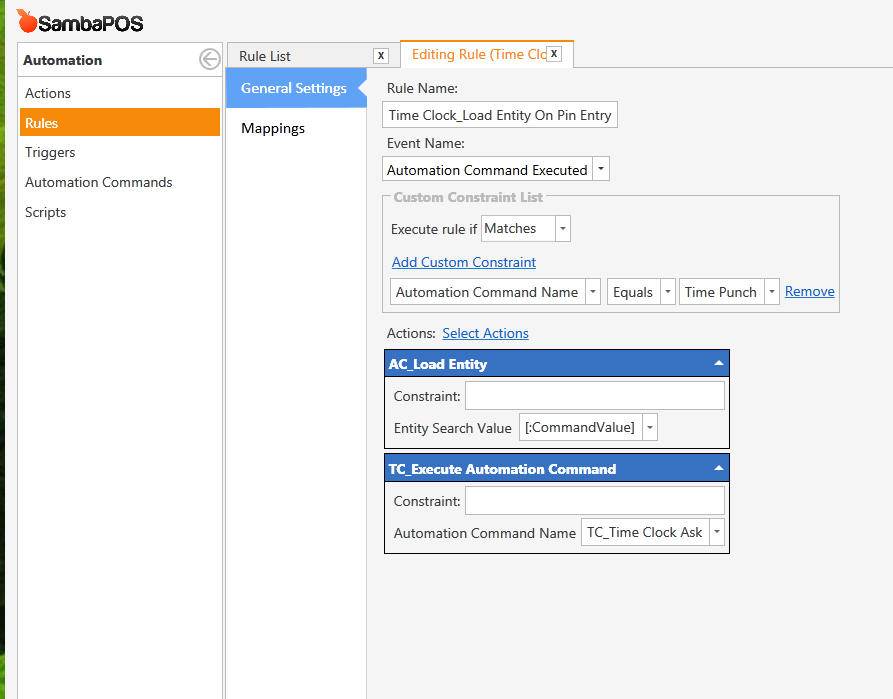
Task: Expand the Time Punch value dropdown
Action: tap(771, 292)
